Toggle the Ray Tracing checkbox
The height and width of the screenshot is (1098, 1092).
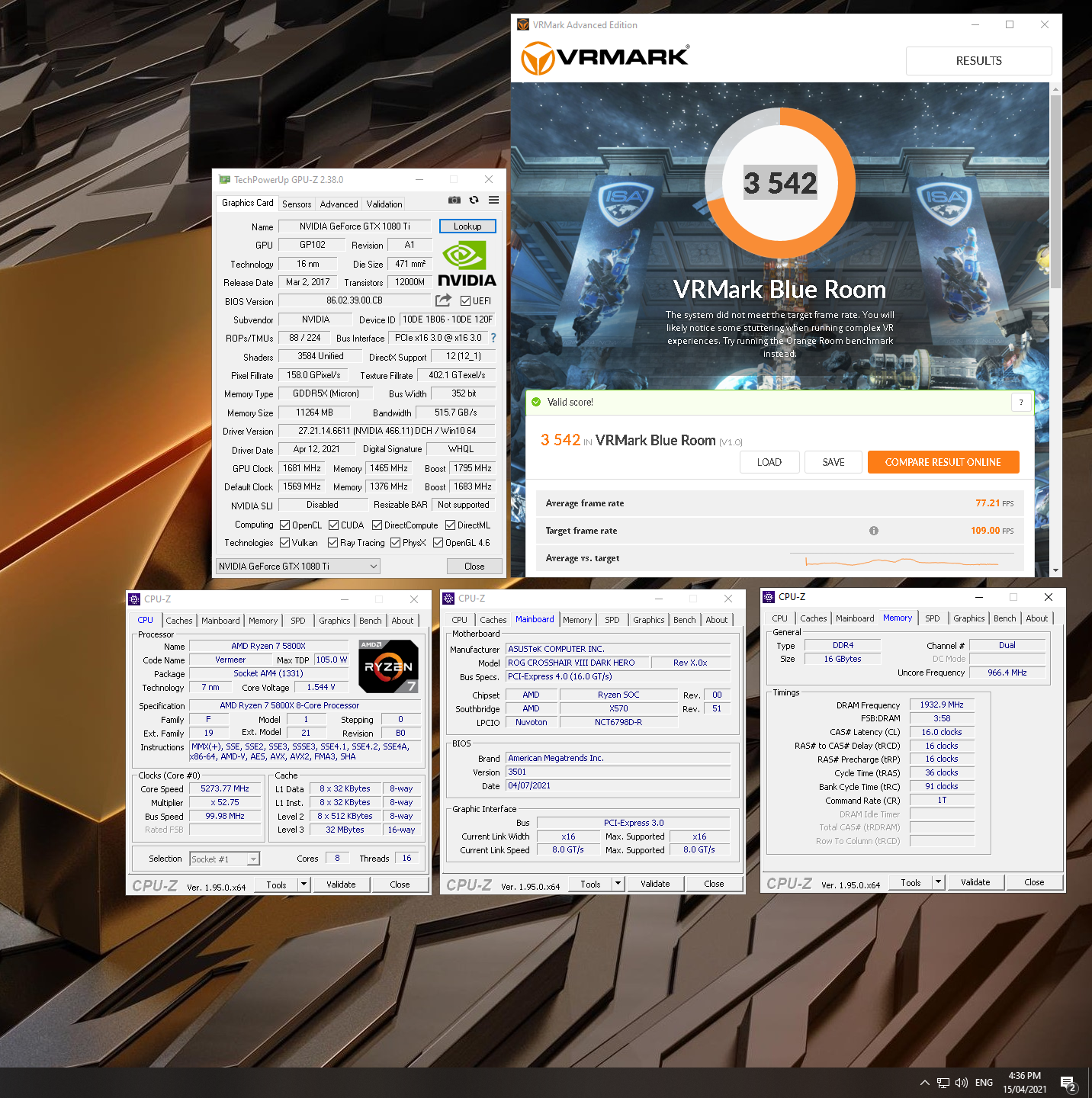click(332, 543)
